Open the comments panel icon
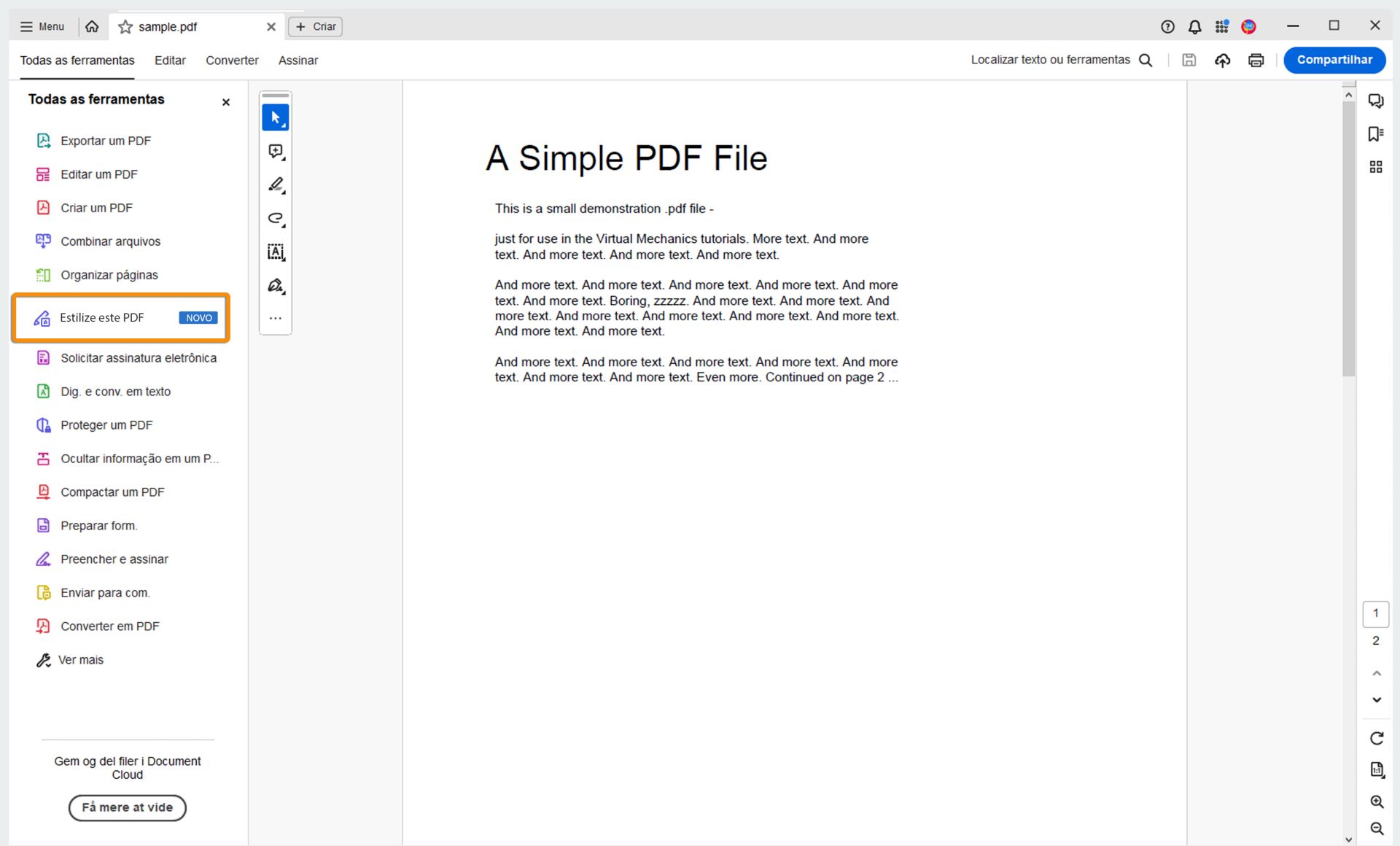The width and height of the screenshot is (1400, 846). 1375,101
